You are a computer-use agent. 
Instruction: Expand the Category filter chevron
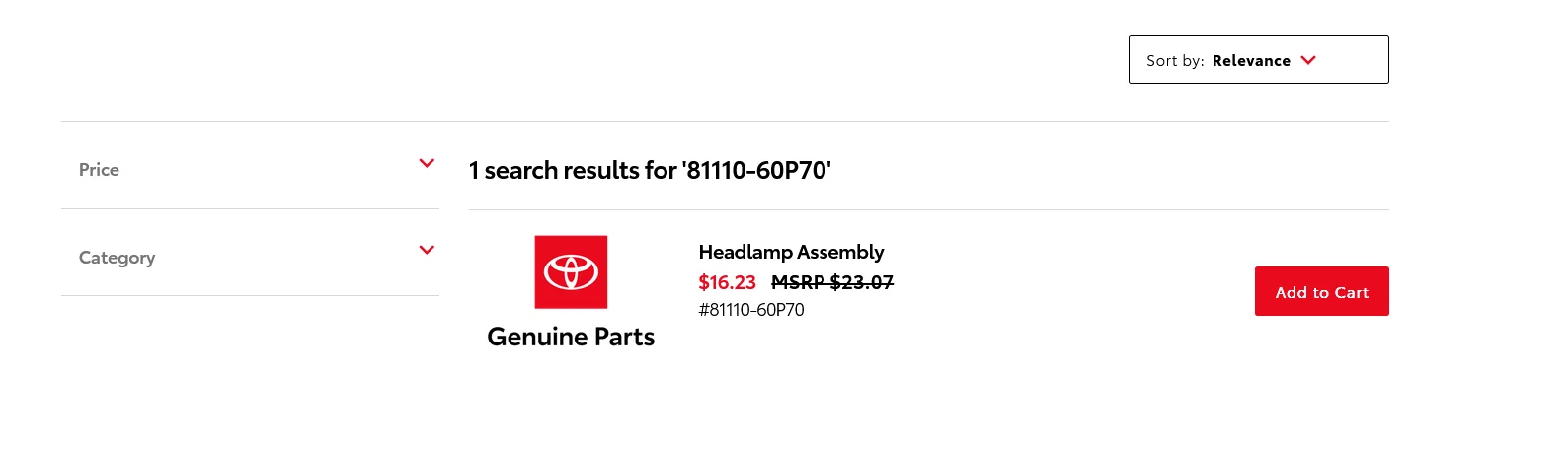pos(427,250)
